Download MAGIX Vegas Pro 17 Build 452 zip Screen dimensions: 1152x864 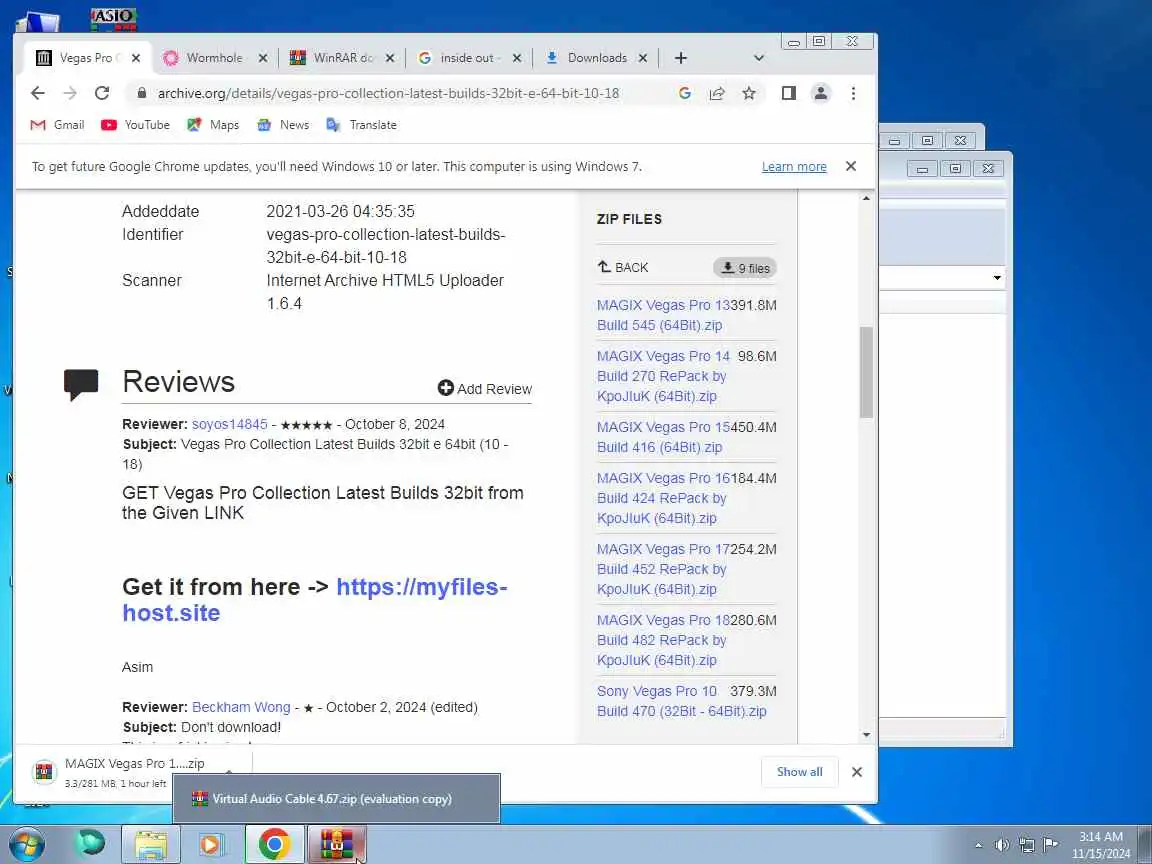click(x=663, y=569)
